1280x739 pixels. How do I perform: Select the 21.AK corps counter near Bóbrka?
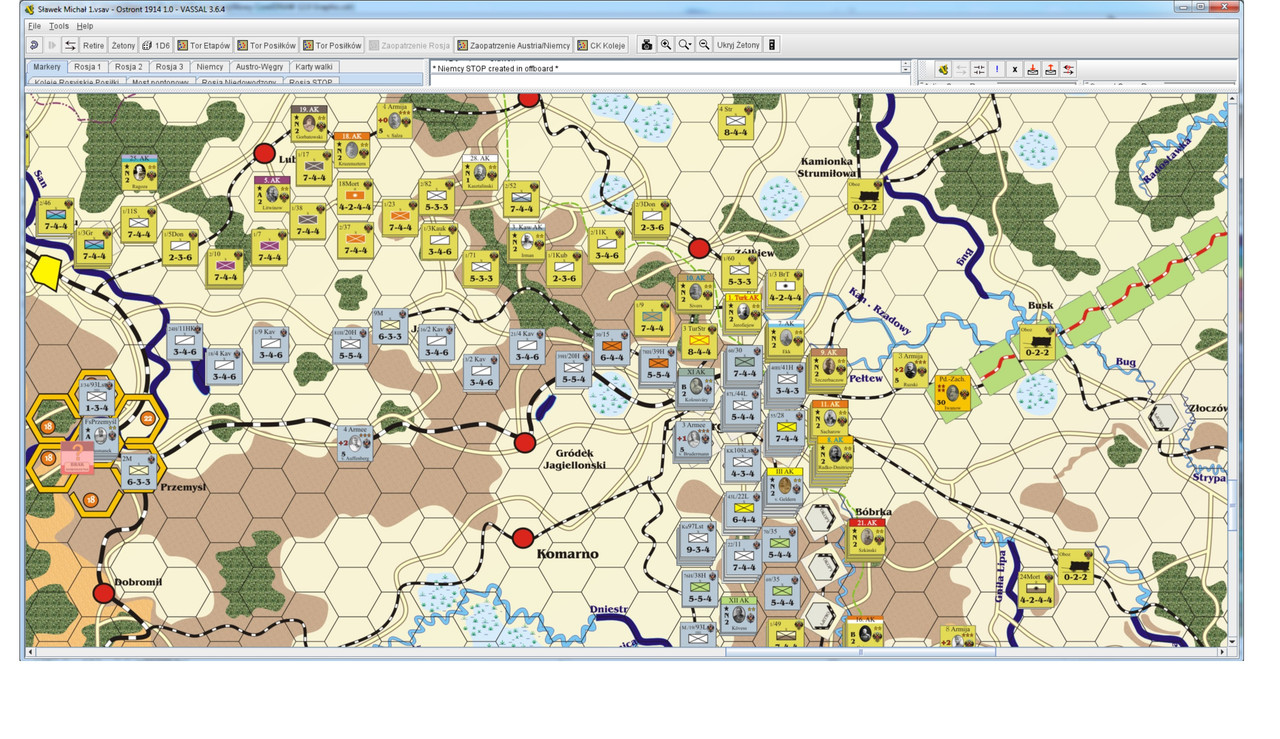pyautogui.click(x=866, y=537)
